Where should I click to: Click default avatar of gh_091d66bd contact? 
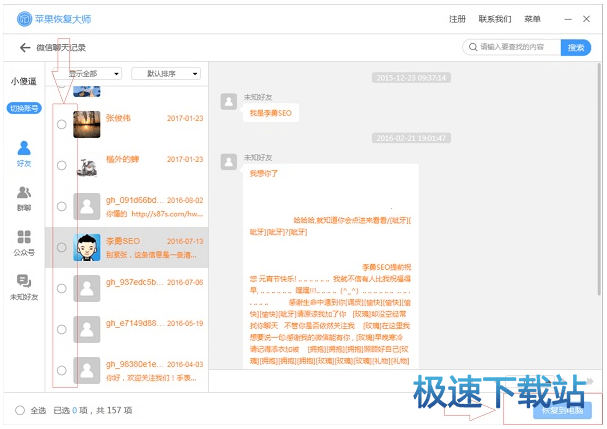87,206
